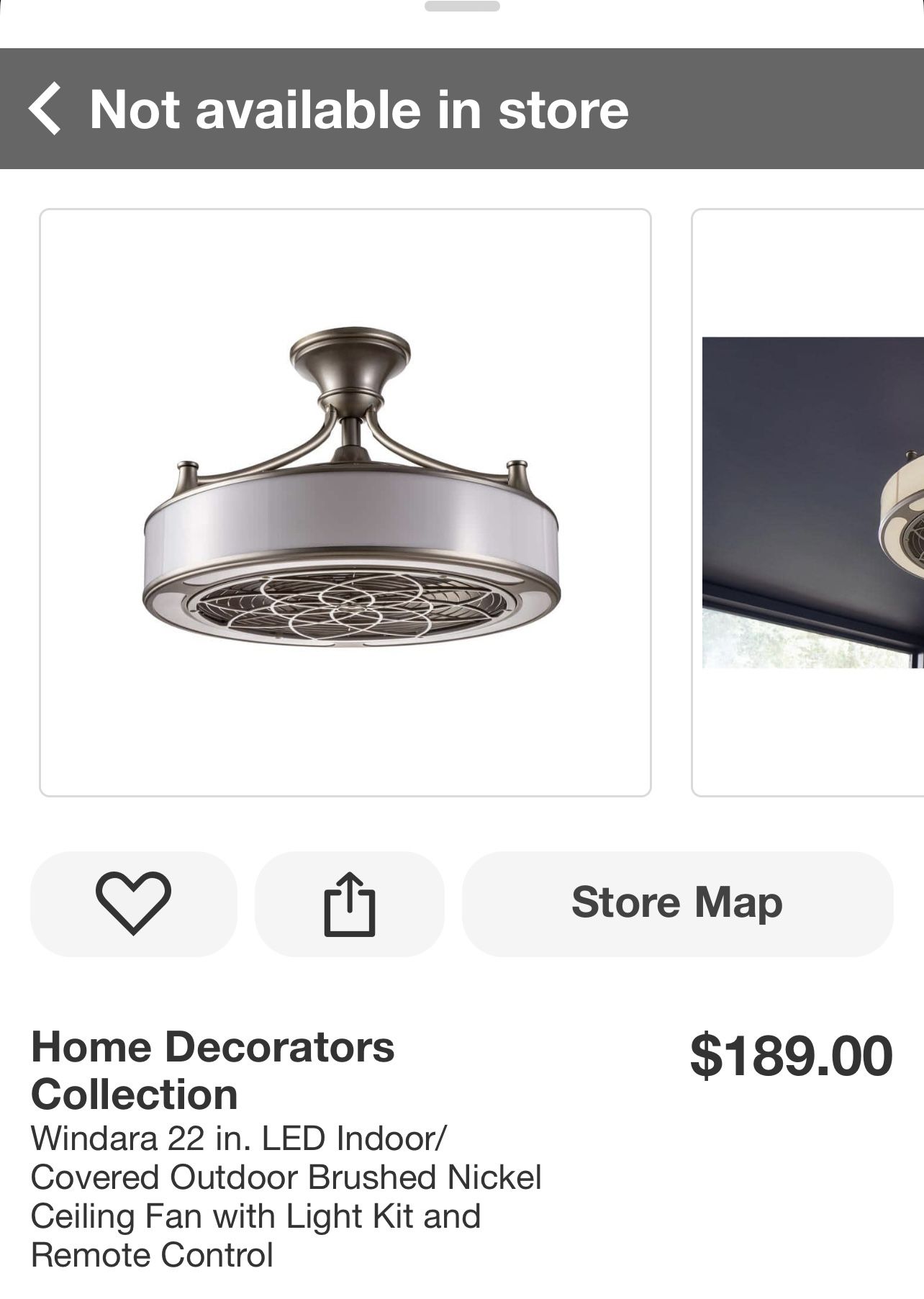Tap the 'Remote Control' text in the description

pyautogui.click(x=152, y=1255)
